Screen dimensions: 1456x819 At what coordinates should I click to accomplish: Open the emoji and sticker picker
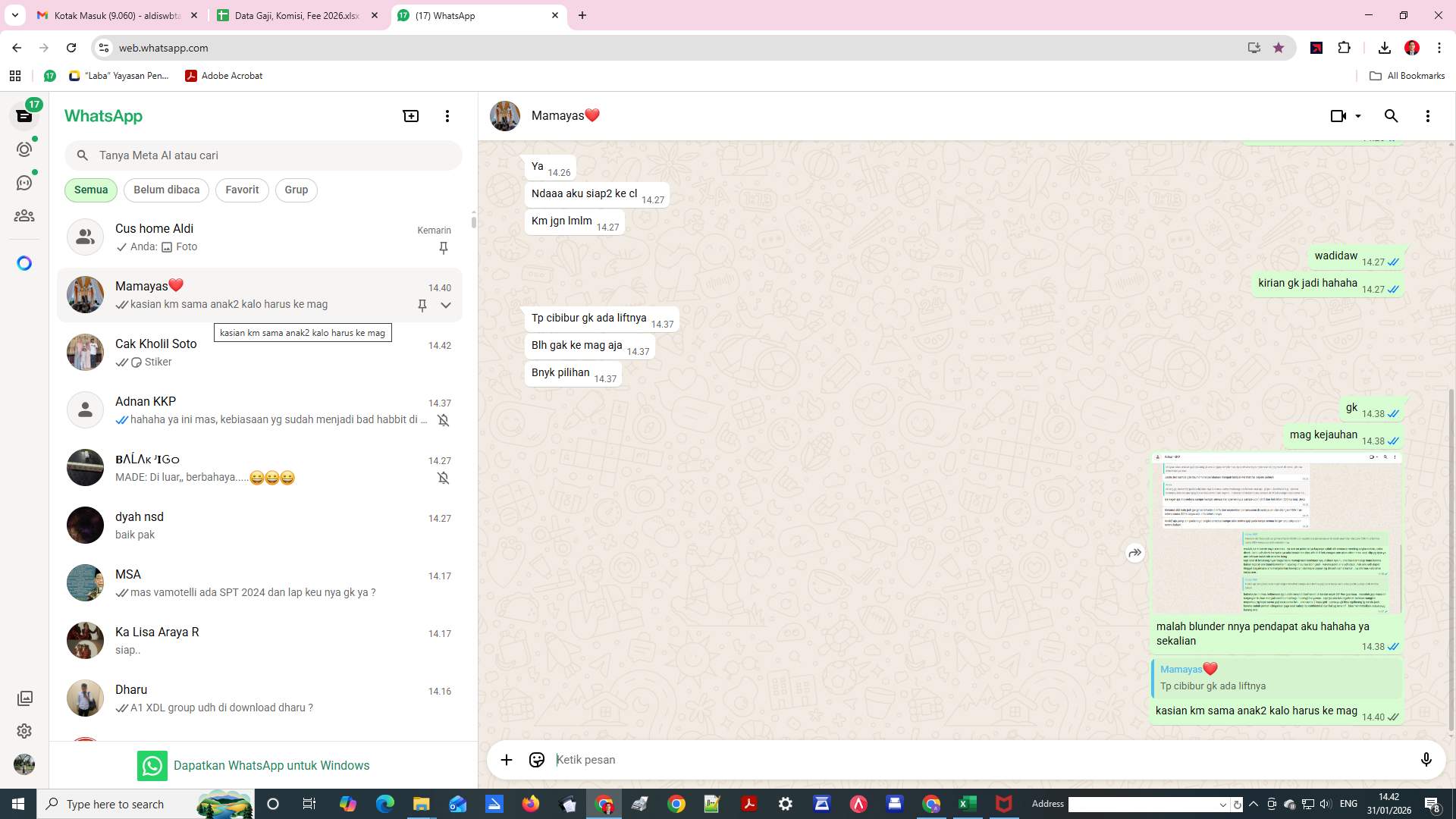(x=537, y=759)
